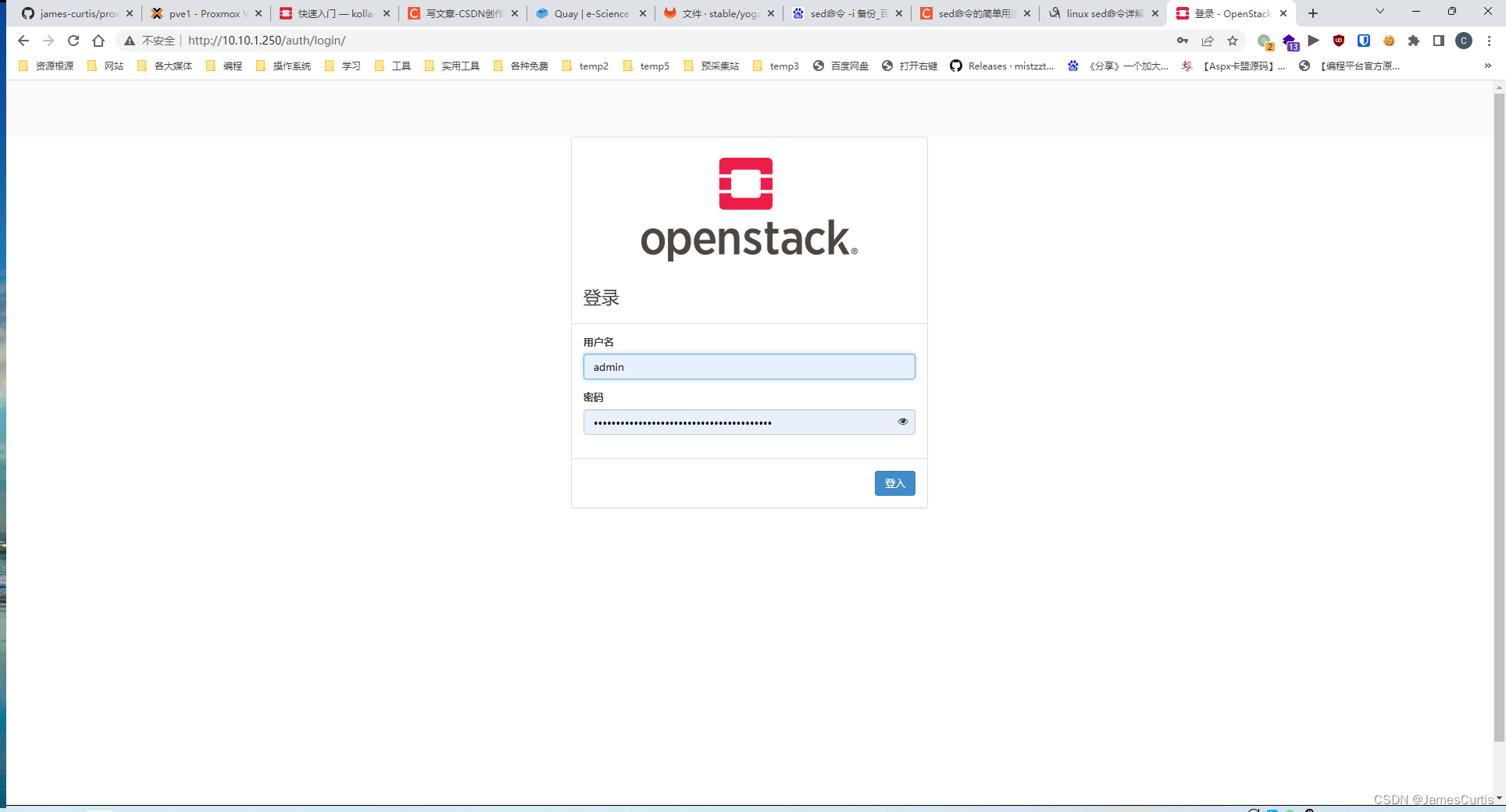Open the 资源根源 bookmark folder
1506x812 pixels.
pyautogui.click(x=46, y=66)
